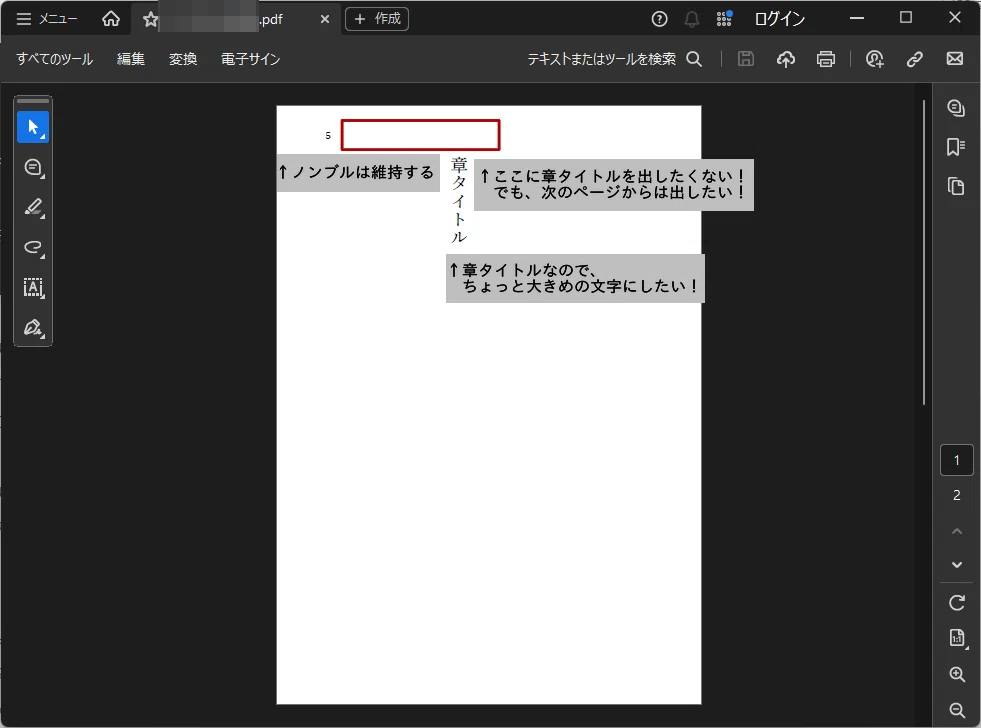Send by email envelope icon
This screenshot has width=981, height=728.
[x=955, y=59]
